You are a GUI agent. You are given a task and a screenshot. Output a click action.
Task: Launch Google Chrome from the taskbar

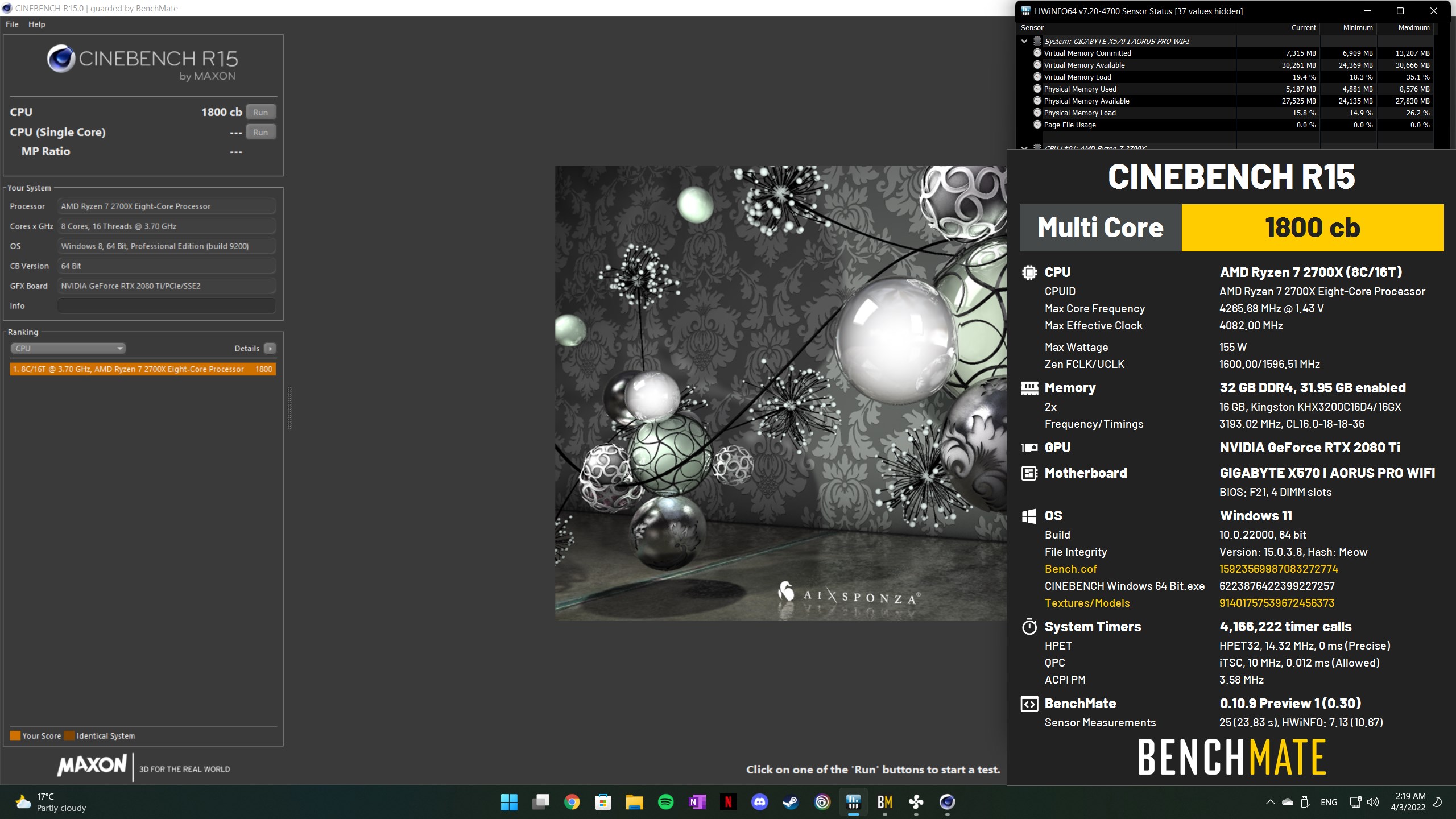[572, 802]
